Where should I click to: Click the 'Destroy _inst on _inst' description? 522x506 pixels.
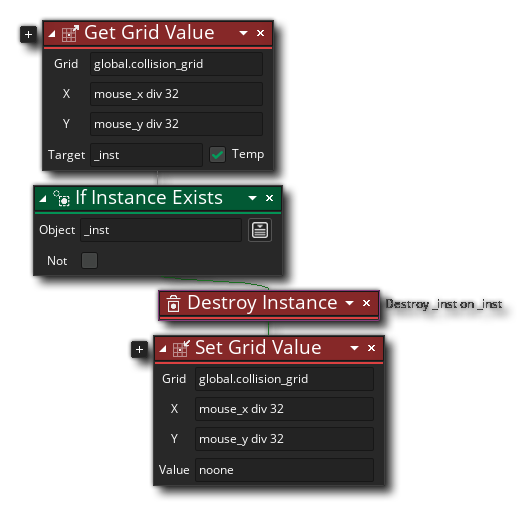click(x=444, y=304)
